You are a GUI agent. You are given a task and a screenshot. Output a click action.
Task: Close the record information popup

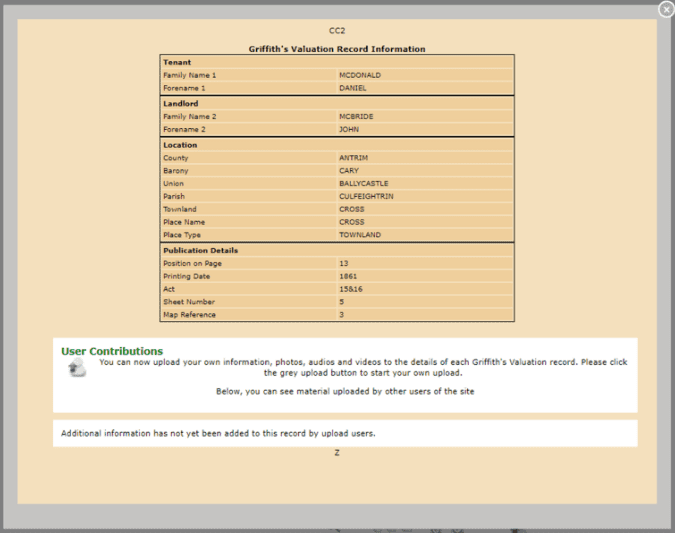point(666,9)
